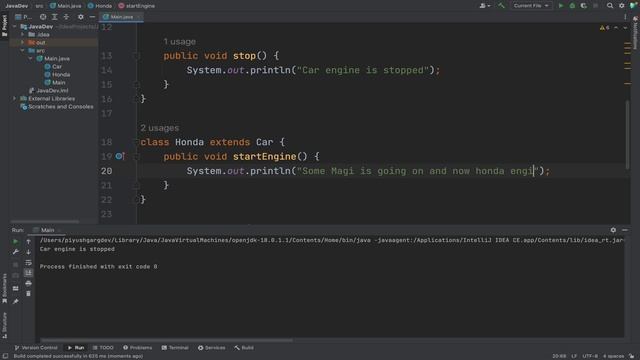640x360 pixels.
Task: Collapse the Main.java tree node
Action: click(31, 58)
